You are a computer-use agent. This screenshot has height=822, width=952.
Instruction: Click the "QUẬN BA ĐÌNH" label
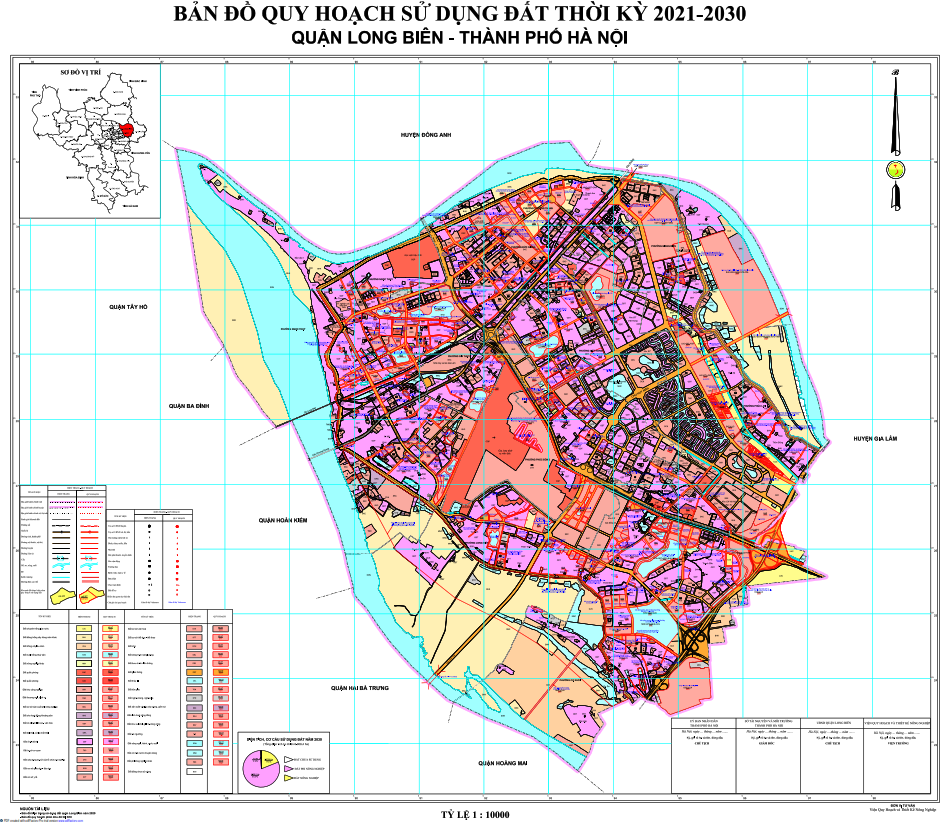[x=189, y=406]
